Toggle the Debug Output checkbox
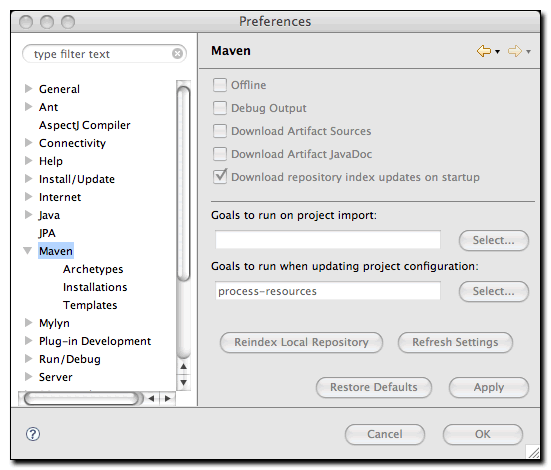Screen dimensions: 551x470 pyautogui.click(x=220, y=108)
